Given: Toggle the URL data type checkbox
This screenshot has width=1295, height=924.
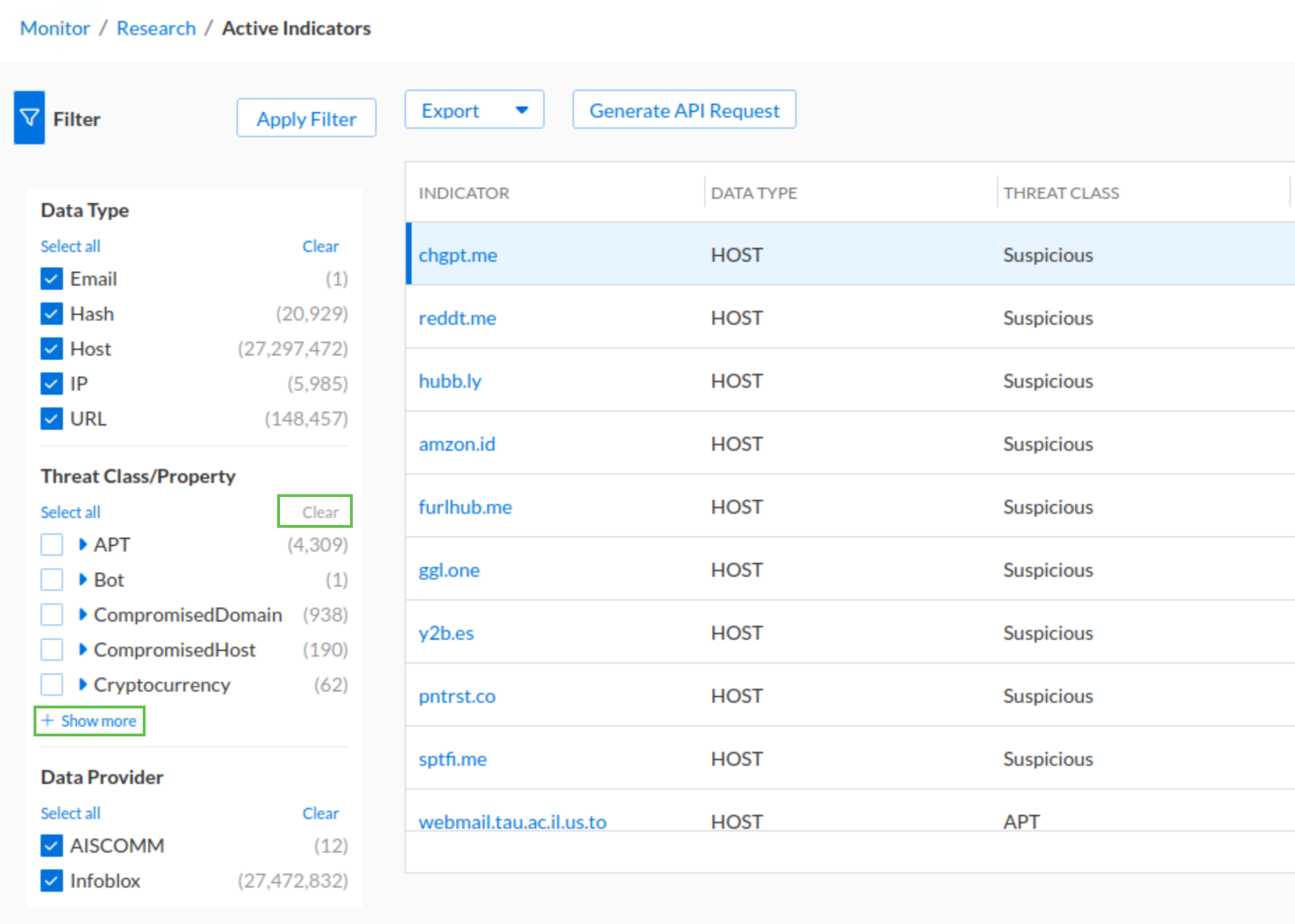Looking at the screenshot, I should pos(52,419).
